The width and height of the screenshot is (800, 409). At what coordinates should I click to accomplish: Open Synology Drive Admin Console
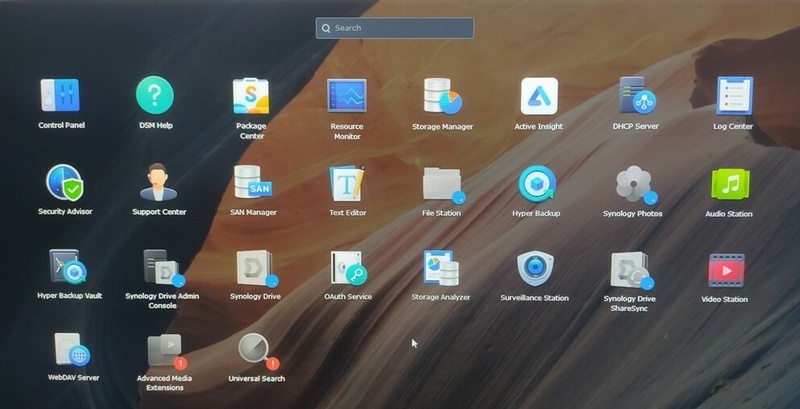click(x=163, y=268)
